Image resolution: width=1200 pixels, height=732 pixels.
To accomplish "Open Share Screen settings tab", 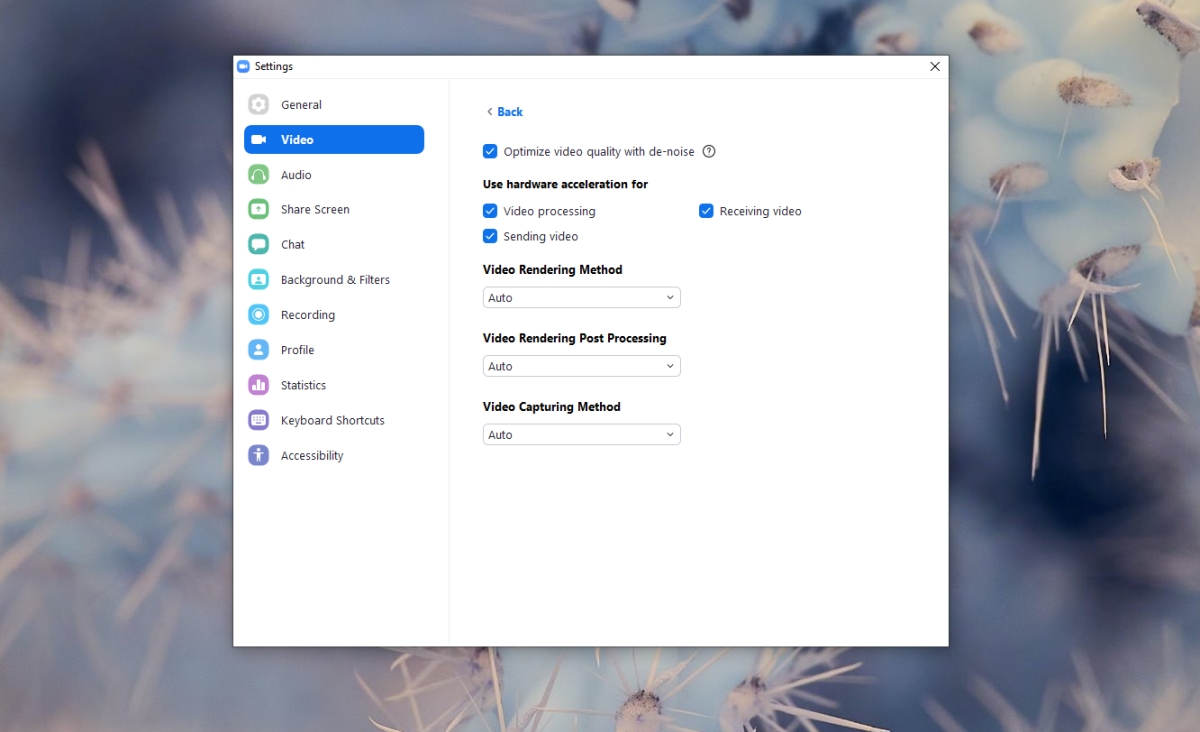I will (x=334, y=210).
